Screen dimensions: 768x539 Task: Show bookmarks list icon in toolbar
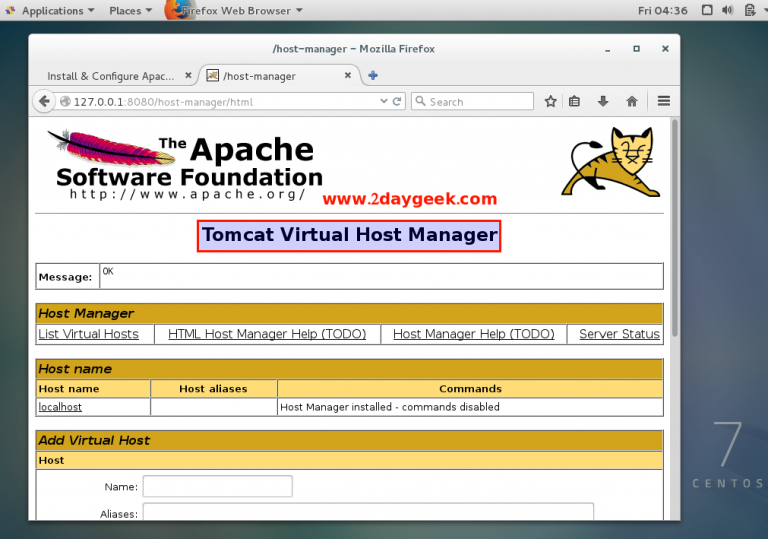click(575, 101)
